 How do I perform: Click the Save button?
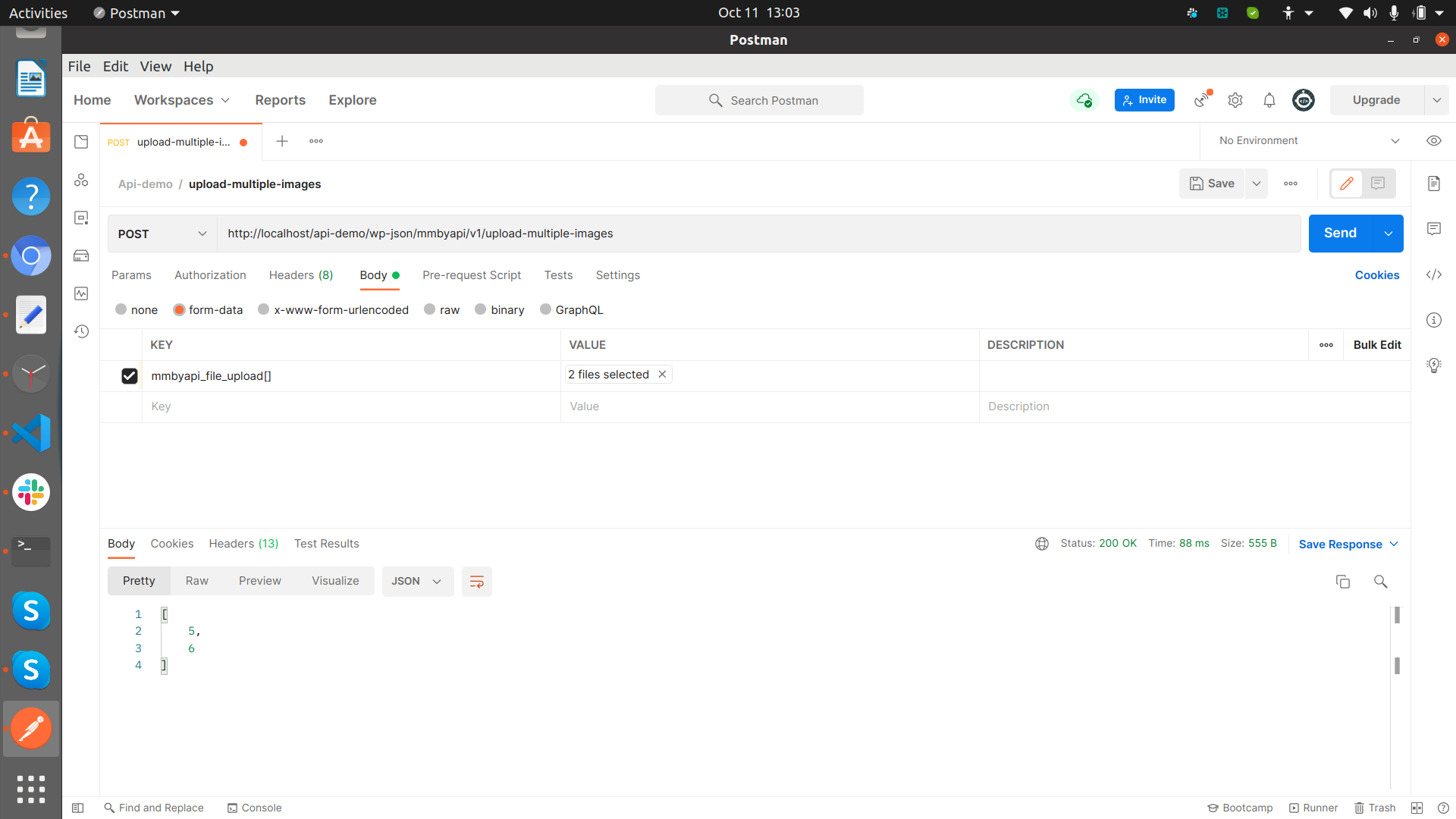coord(1212,184)
